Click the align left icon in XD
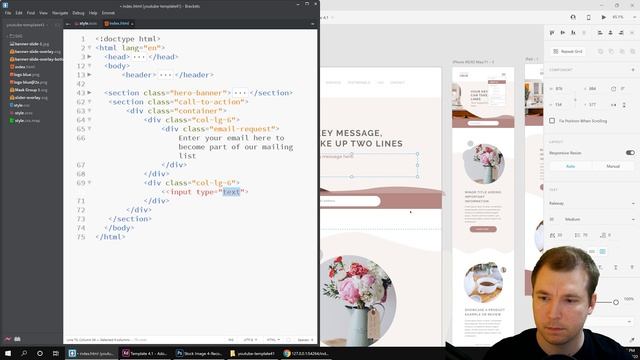Image resolution: width=640 pixels, height=360 pixels. click(600, 33)
